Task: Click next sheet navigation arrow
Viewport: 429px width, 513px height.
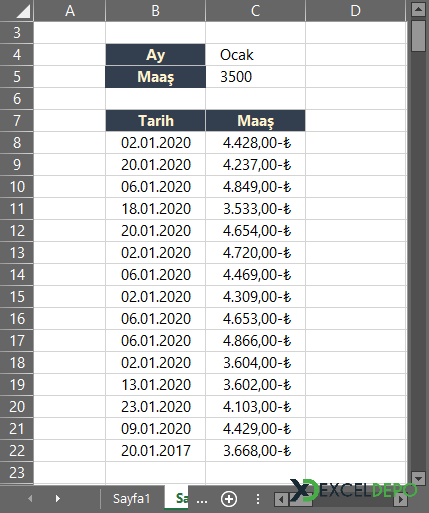Action: [58, 499]
